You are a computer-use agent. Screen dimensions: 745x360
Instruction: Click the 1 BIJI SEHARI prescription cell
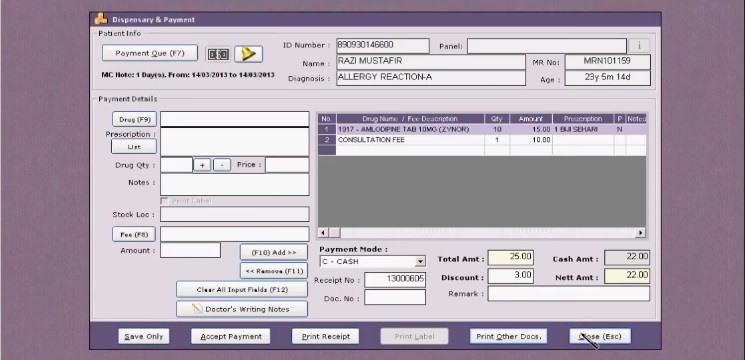pos(583,129)
